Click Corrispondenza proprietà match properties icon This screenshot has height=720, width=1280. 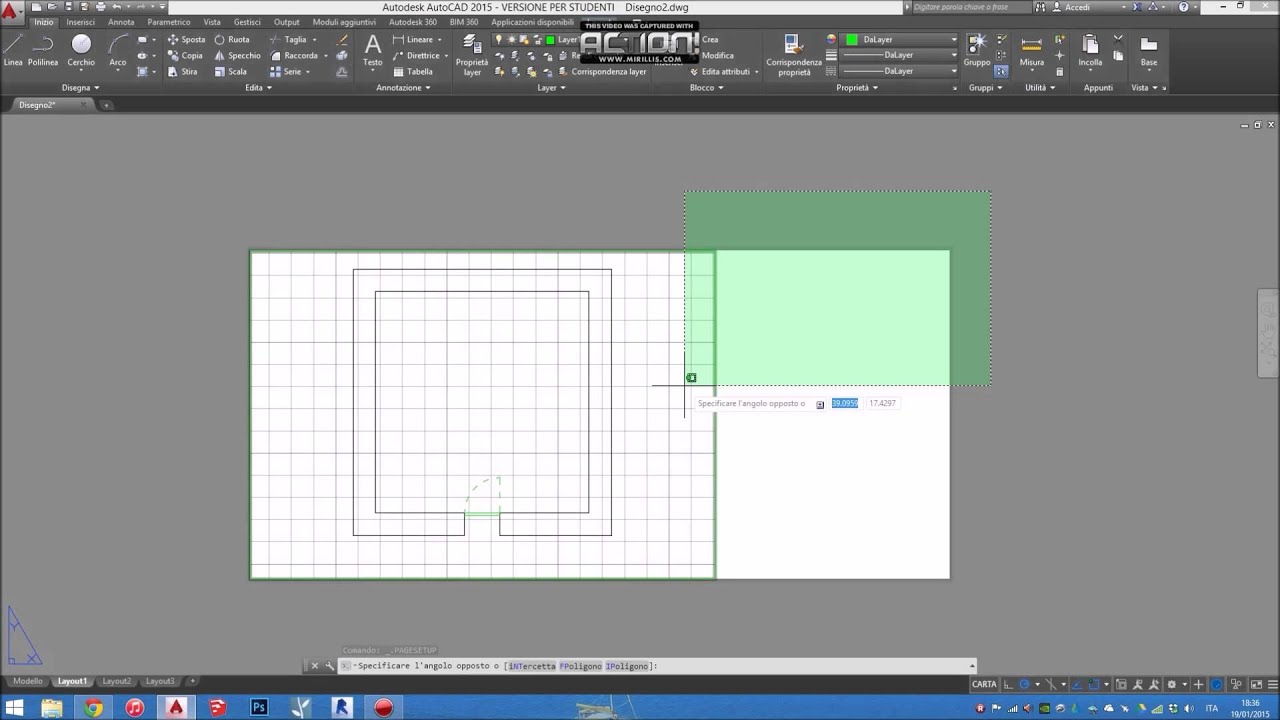pos(794,55)
